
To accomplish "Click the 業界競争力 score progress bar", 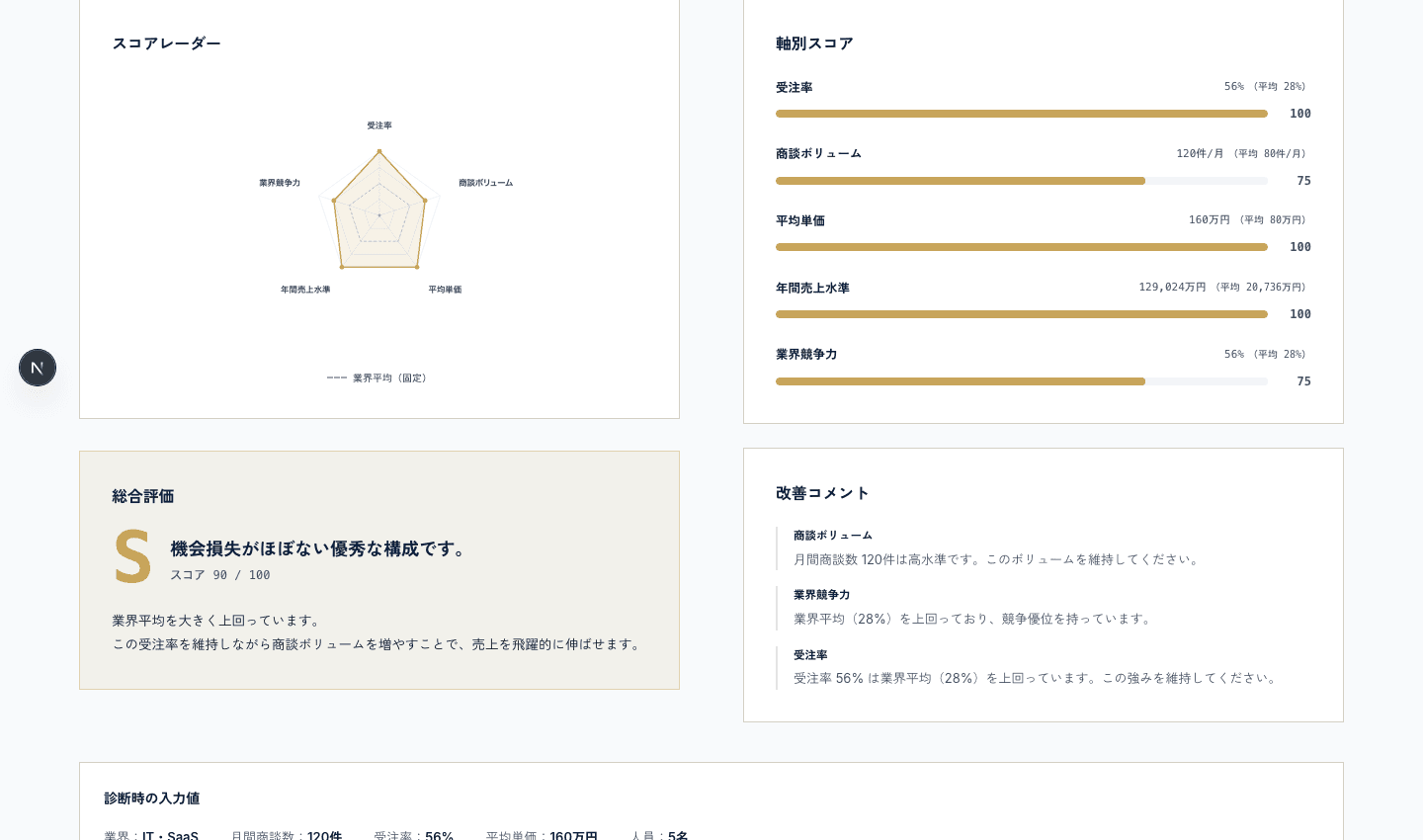I will [1022, 381].
